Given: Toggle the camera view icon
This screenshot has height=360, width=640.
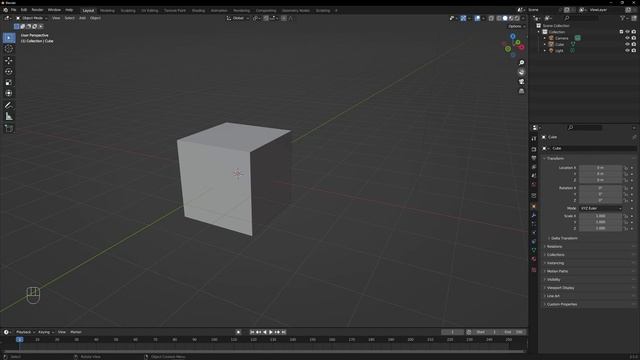Looking at the screenshot, I should 521,82.
